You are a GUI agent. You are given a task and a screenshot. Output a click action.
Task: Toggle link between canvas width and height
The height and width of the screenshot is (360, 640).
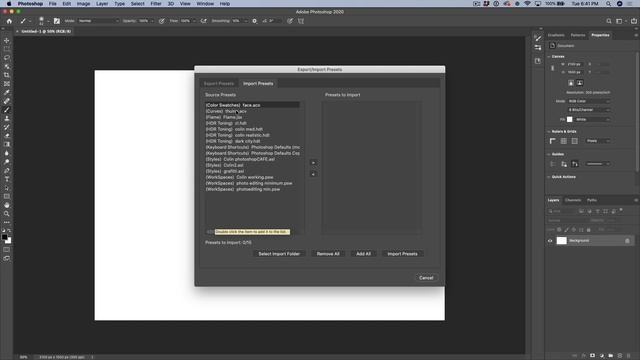pos(553,68)
